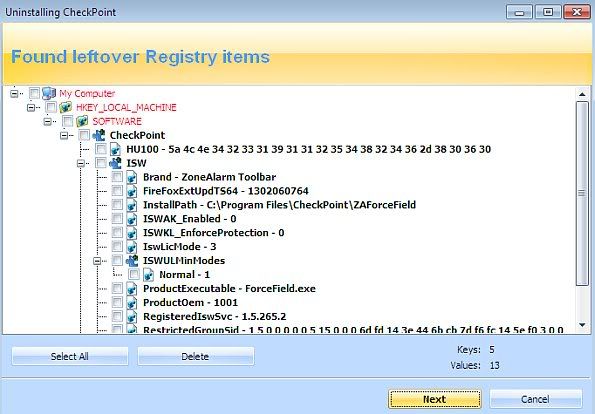This screenshot has height=414, width=595.
Task: Select the ProductExecutable - ForceField.exe entry
Action: pos(229,289)
